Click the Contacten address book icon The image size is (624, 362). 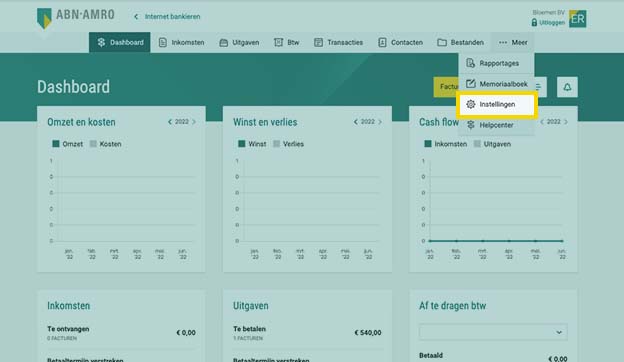coord(382,42)
